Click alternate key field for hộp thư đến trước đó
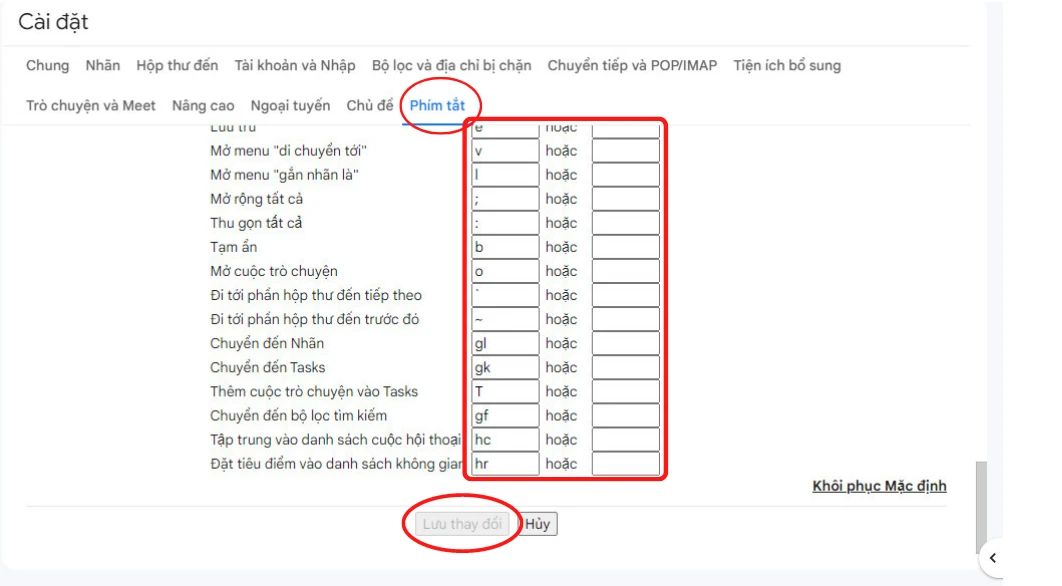This screenshot has height=586, width=1062. click(x=626, y=319)
